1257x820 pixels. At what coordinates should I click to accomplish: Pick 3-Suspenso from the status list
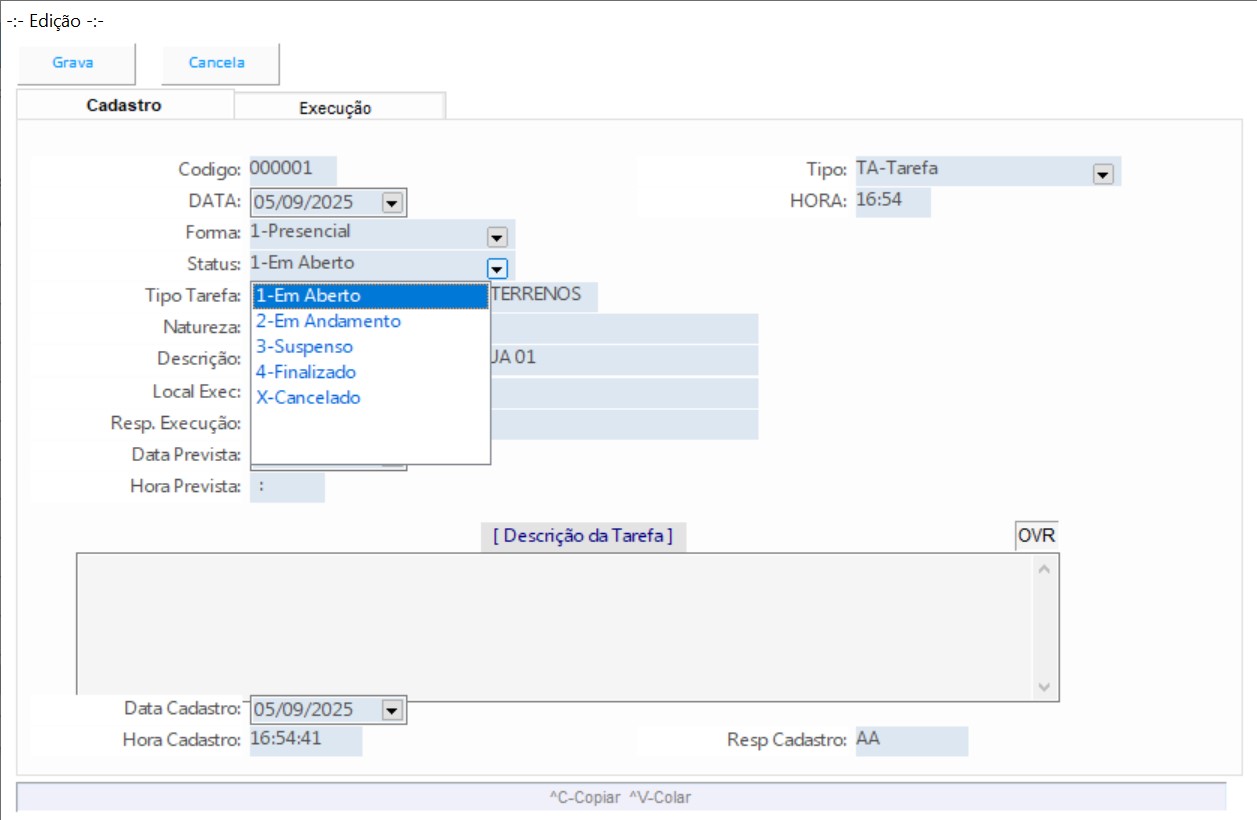(x=305, y=347)
